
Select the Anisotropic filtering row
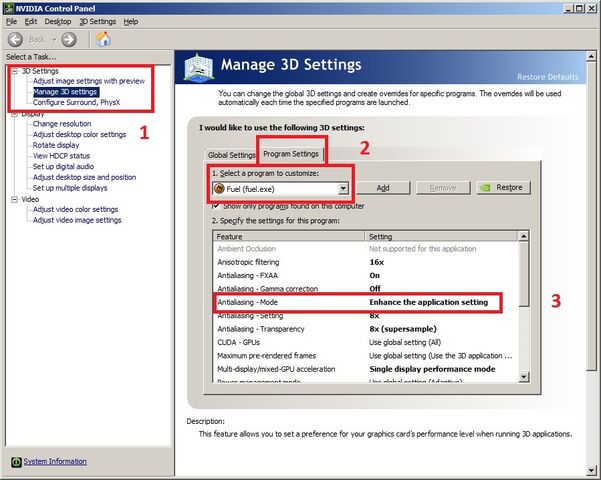click(x=366, y=262)
